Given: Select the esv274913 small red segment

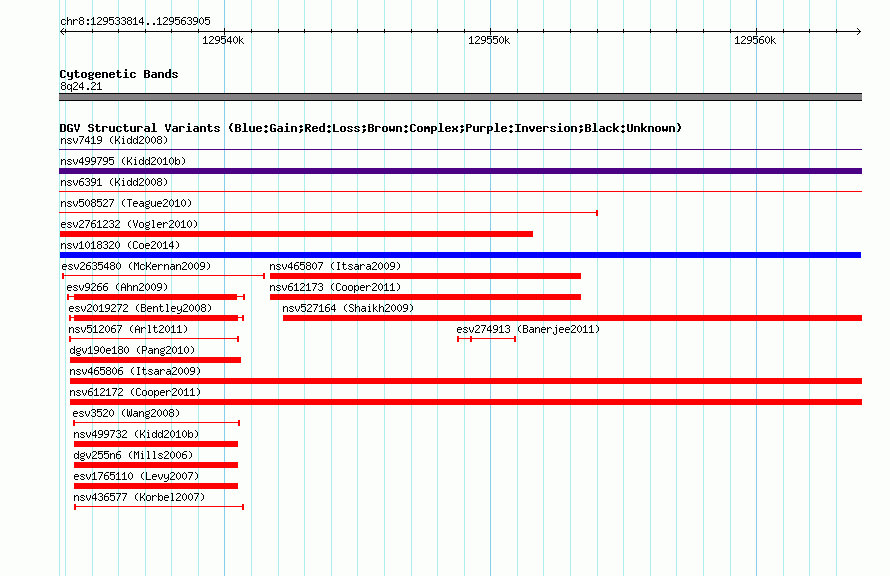Looking at the screenshot, I should (486, 339).
